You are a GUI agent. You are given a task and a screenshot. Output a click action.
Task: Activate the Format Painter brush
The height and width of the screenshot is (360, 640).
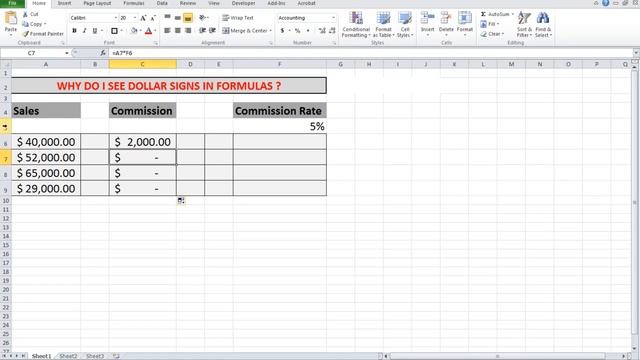tap(43, 34)
